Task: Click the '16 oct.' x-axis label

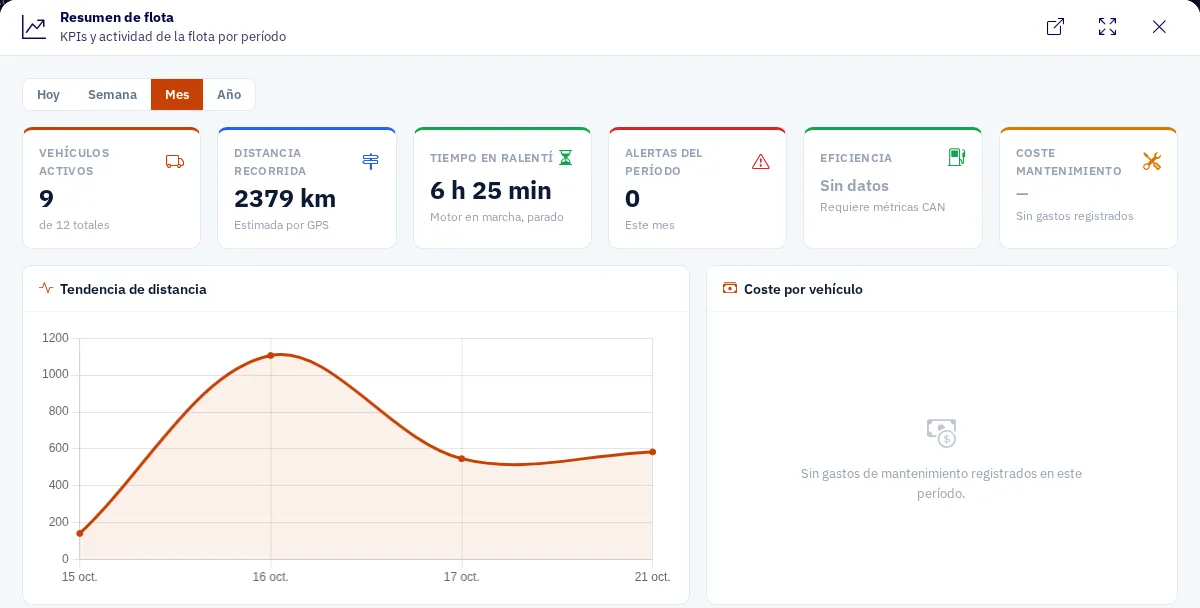Action: click(270, 577)
